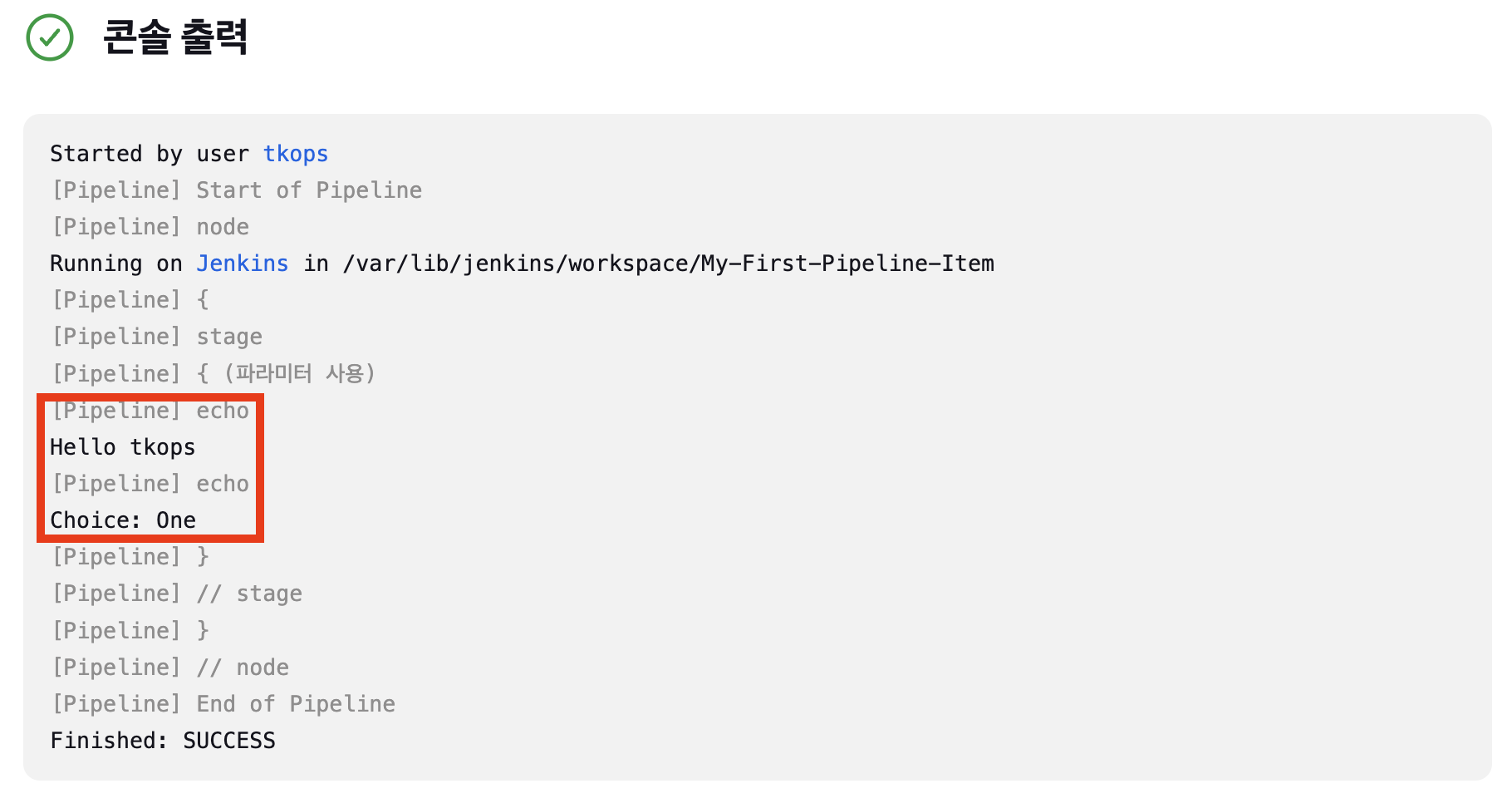Click the 'Running on' text
Viewport: 1512px width, 808px height.
coord(116,264)
